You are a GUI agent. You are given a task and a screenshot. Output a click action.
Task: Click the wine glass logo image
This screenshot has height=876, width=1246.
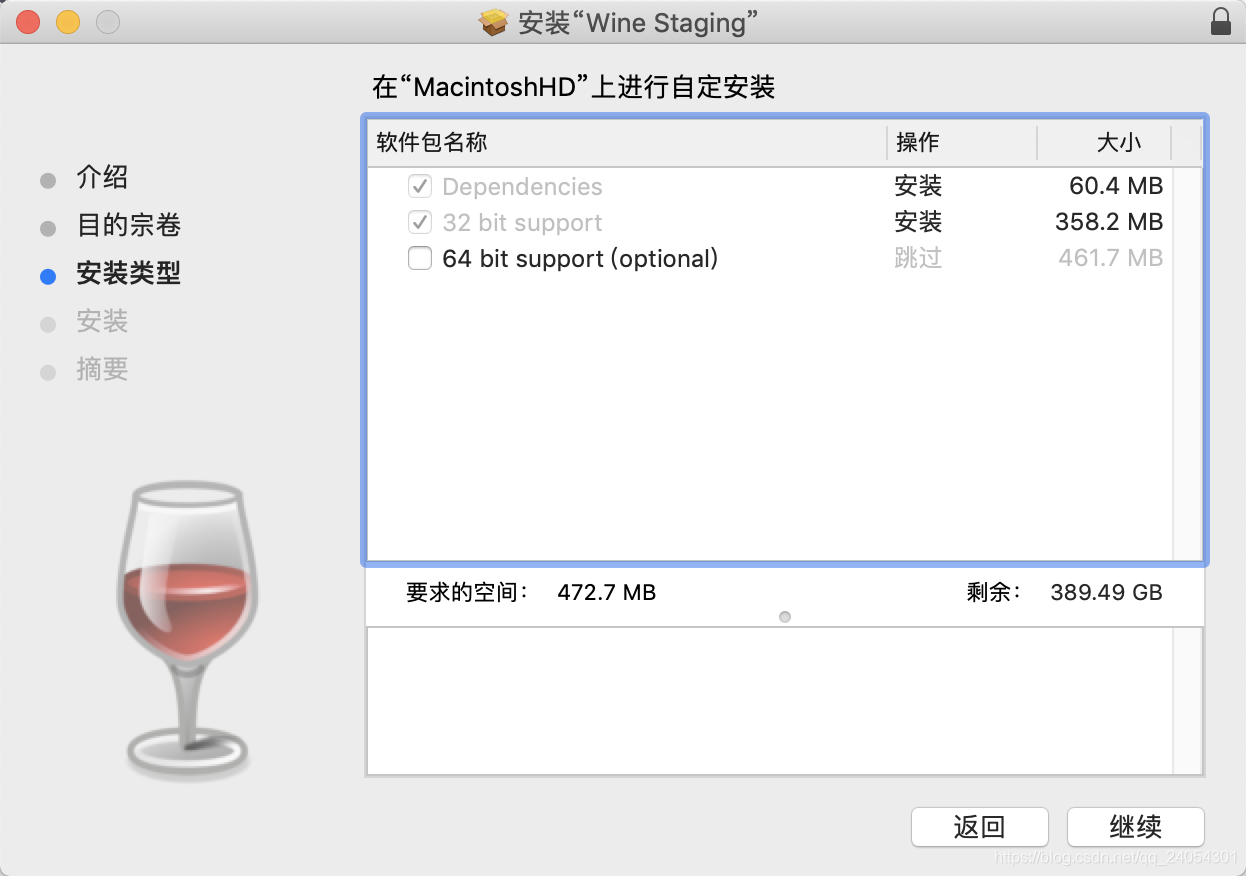click(x=188, y=631)
